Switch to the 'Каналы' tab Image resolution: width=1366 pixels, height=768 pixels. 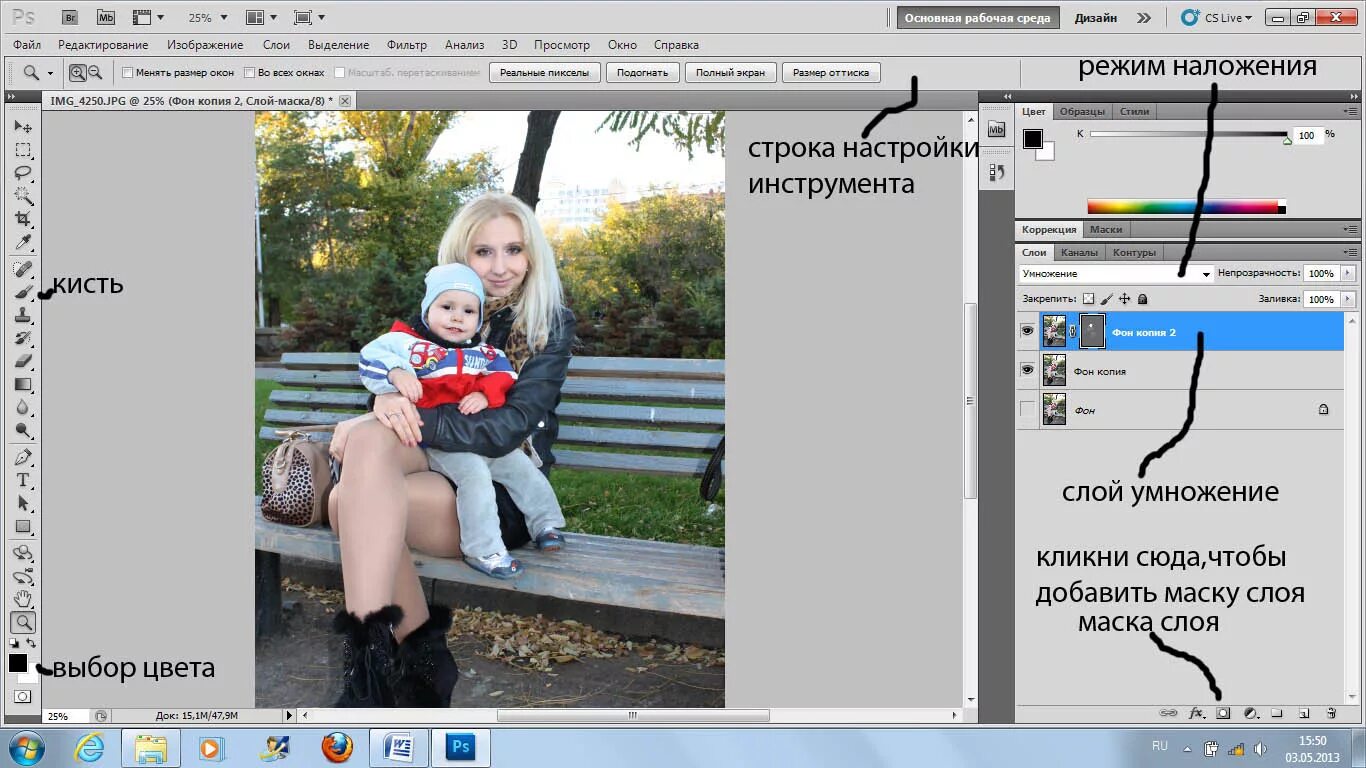pos(1080,252)
